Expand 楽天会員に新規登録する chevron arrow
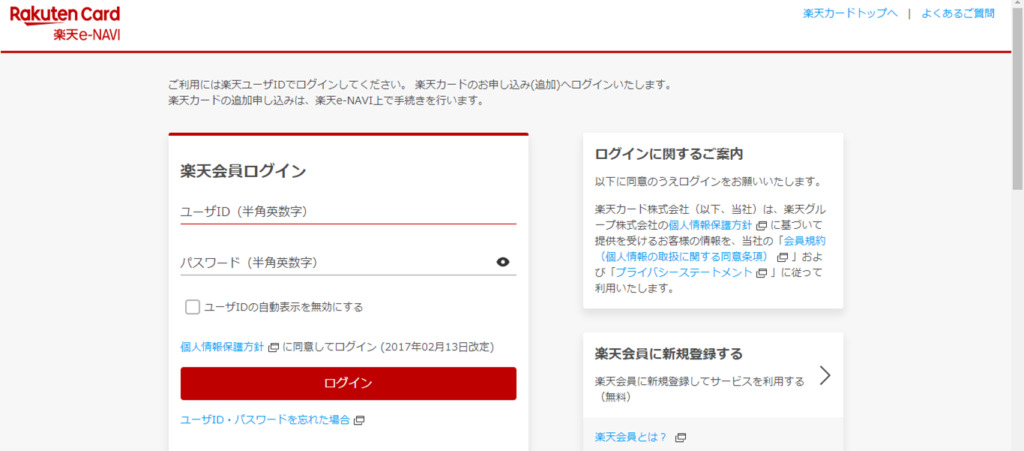Image resolution: width=1024 pixels, height=451 pixels. 825,375
